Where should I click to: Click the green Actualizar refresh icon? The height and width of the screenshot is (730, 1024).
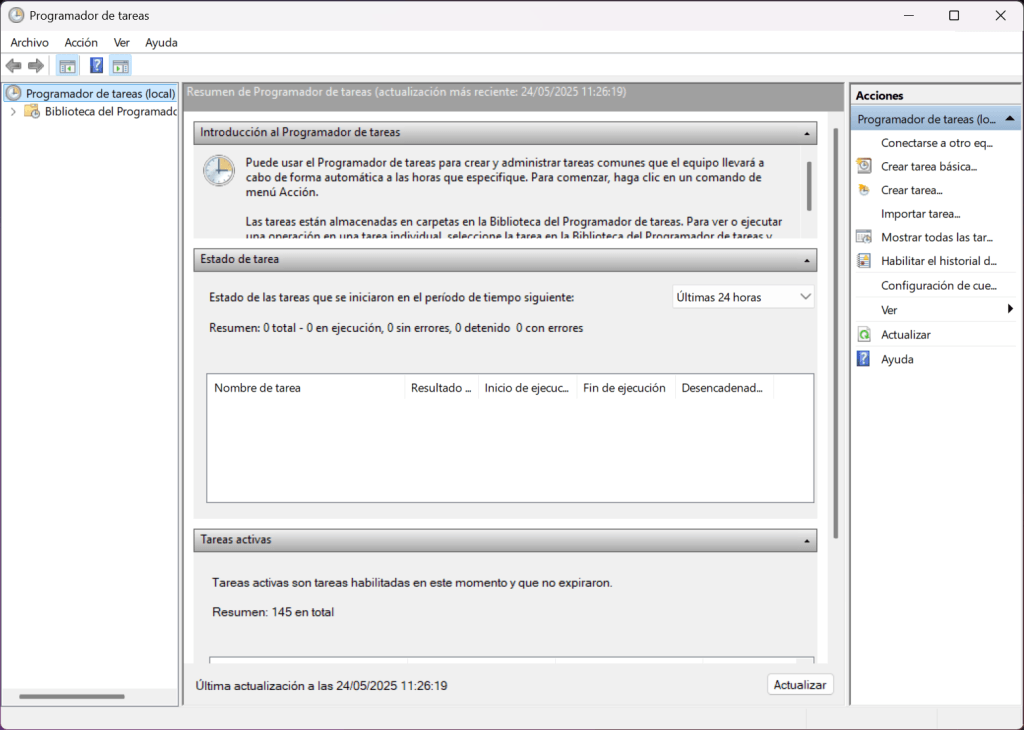(x=864, y=335)
